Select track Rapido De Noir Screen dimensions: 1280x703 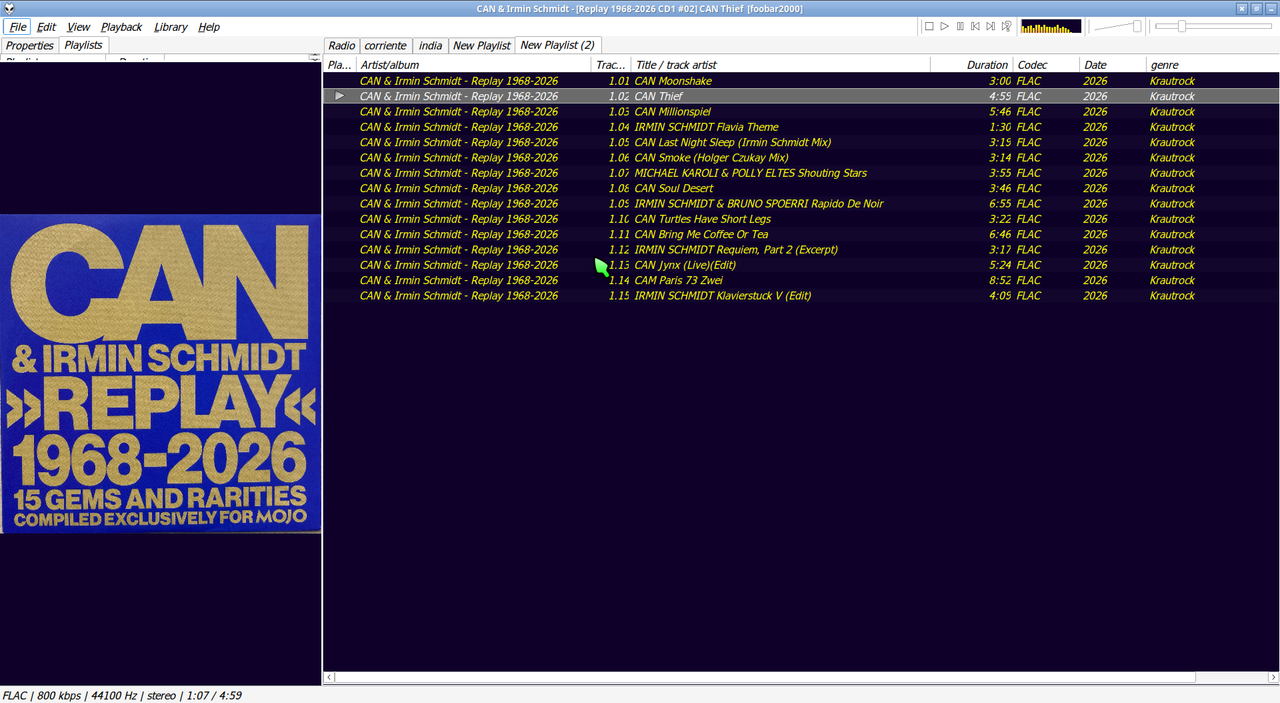tap(801, 204)
